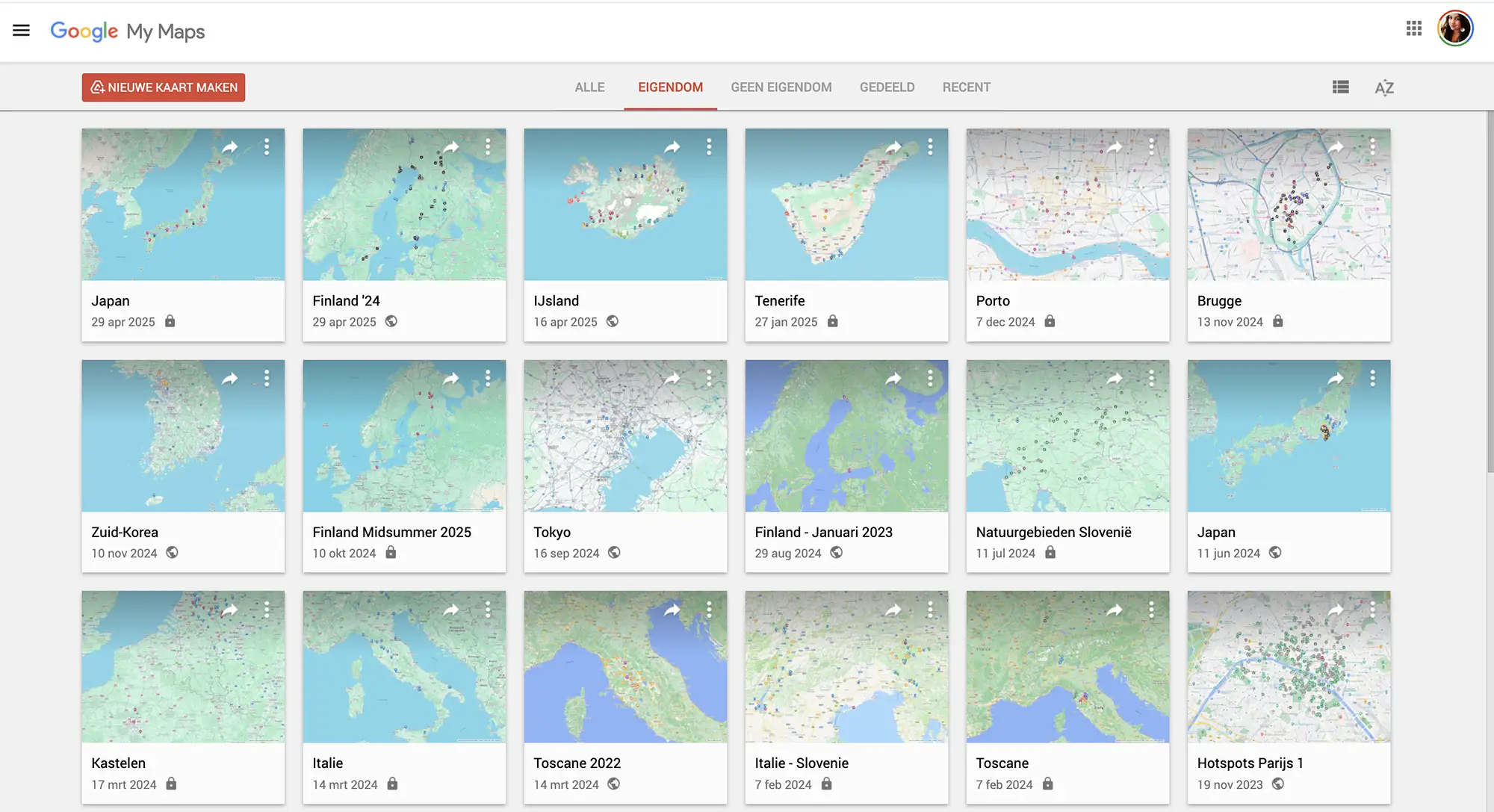Share the Hotspots Parijs 1 map

click(x=1336, y=610)
